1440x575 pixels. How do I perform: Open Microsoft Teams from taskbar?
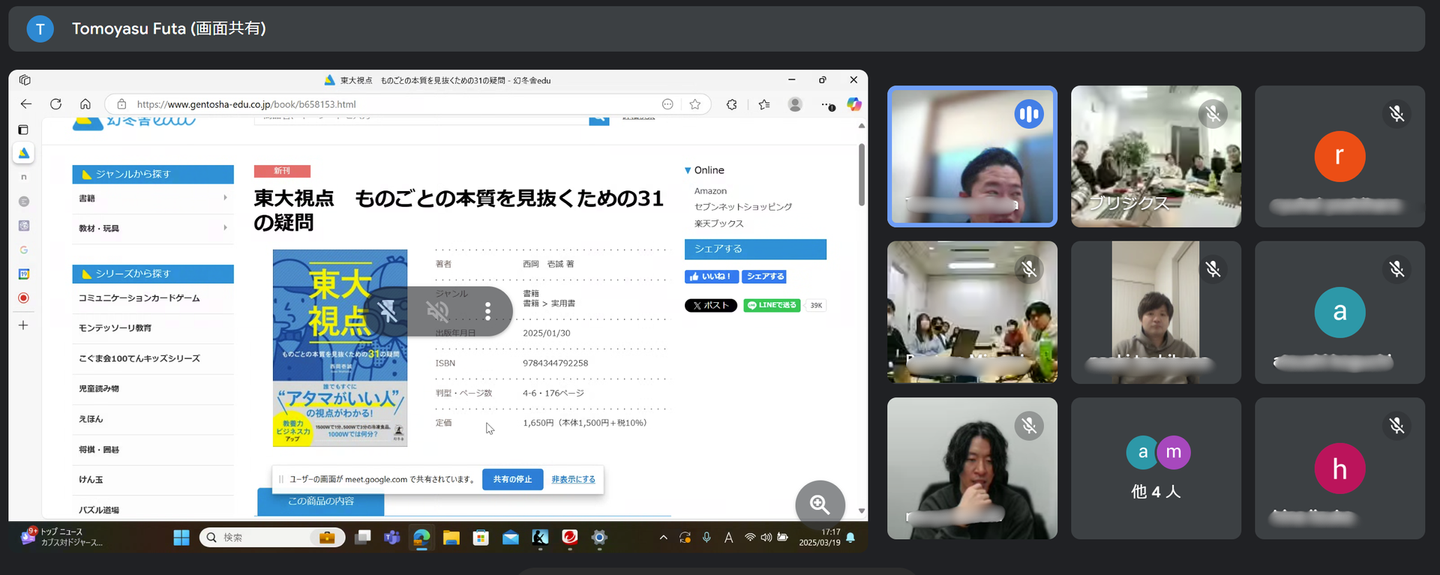click(x=392, y=538)
